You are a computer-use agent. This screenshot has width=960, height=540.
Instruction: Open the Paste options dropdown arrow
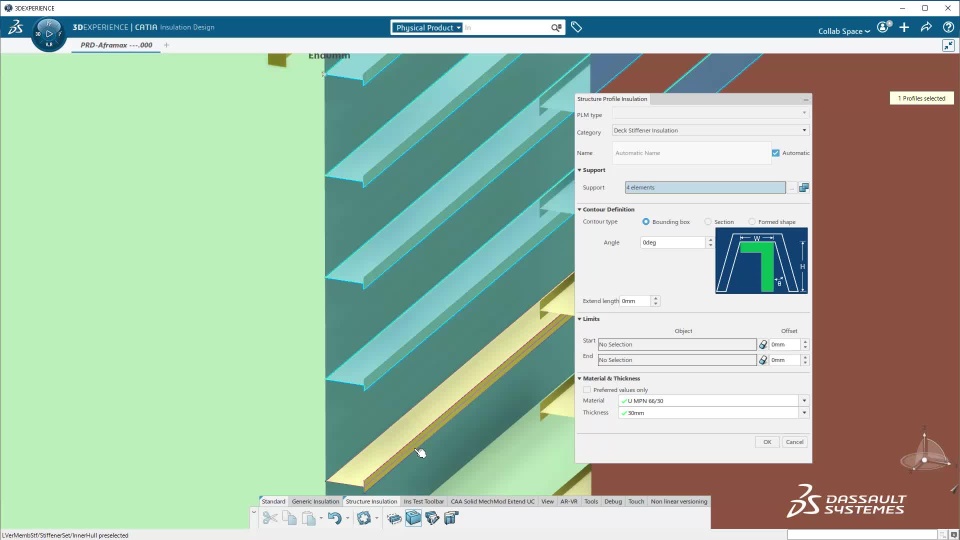(321, 519)
